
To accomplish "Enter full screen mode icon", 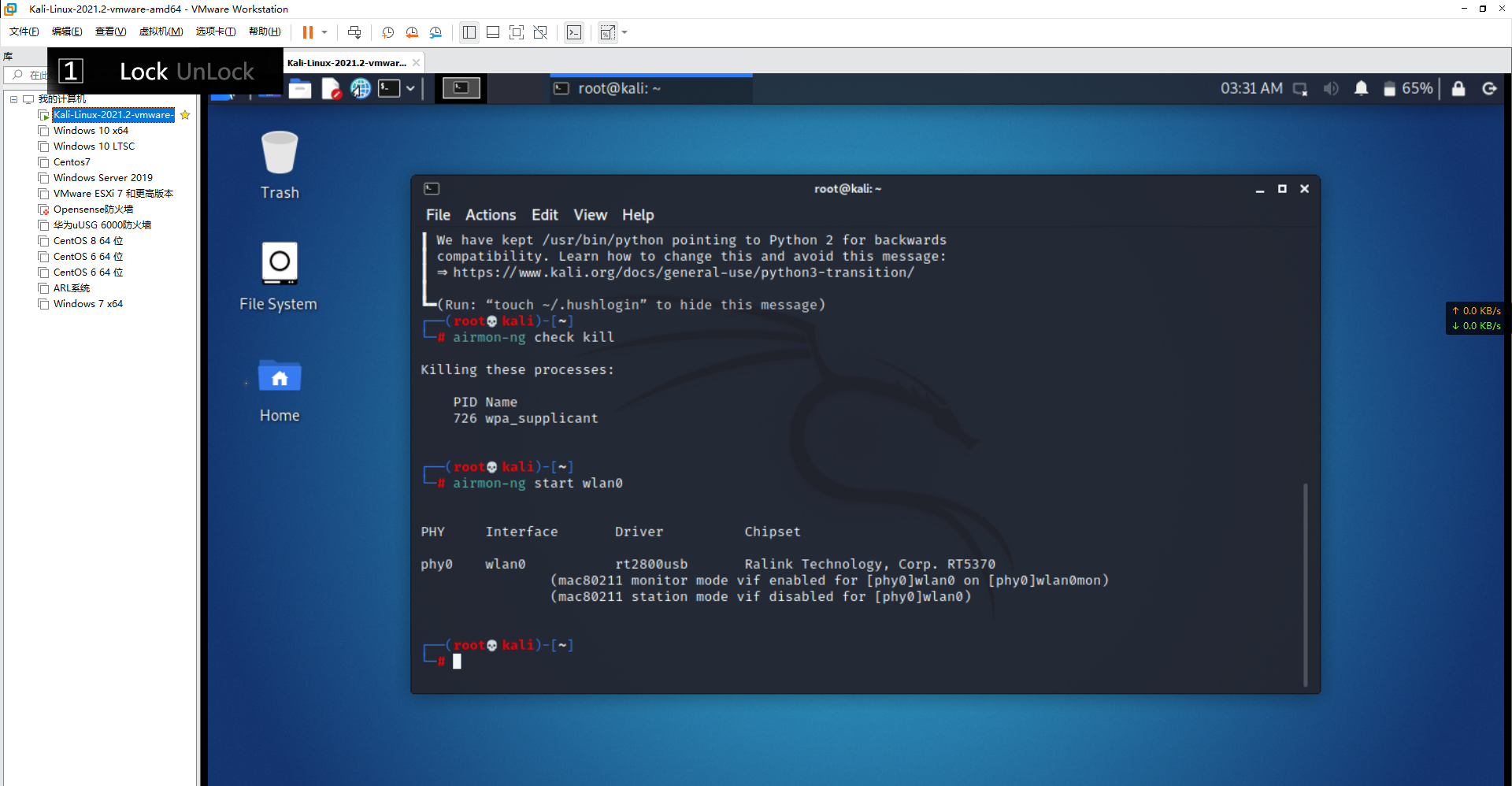I will (x=517, y=32).
